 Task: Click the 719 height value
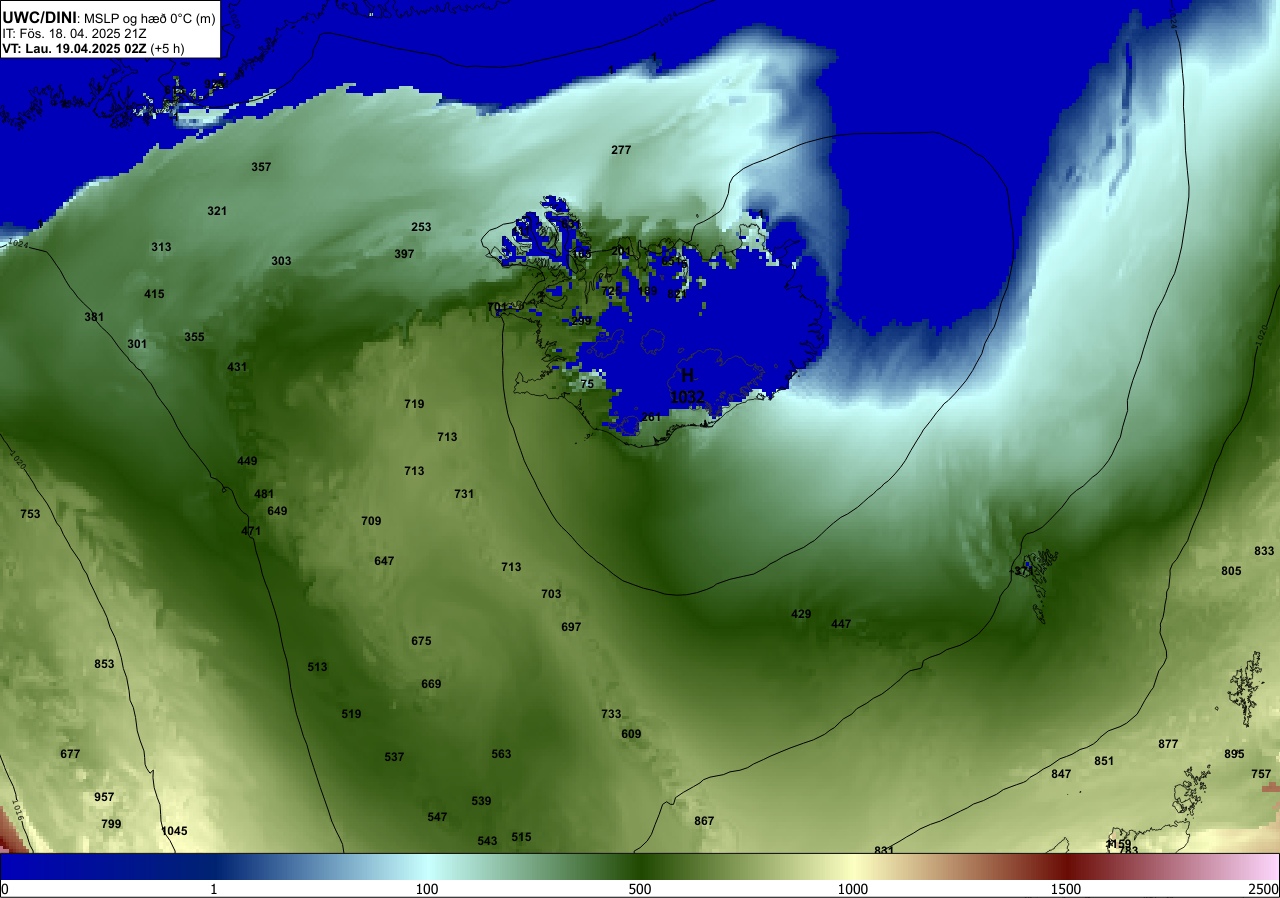(x=414, y=404)
